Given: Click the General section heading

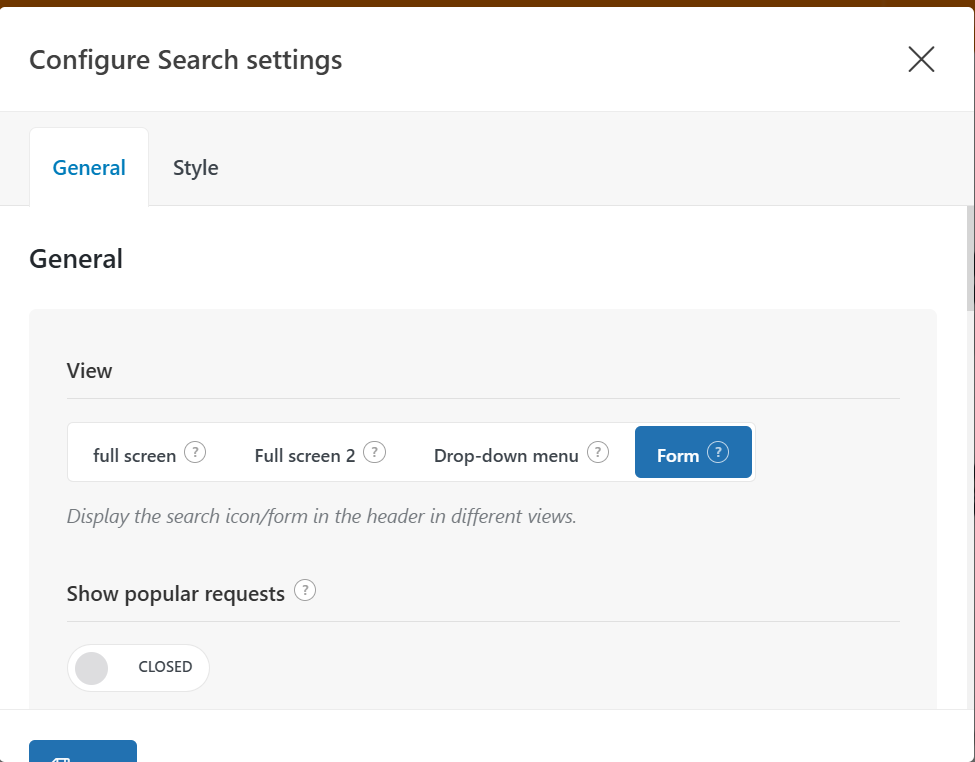Looking at the screenshot, I should tap(76, 259).
